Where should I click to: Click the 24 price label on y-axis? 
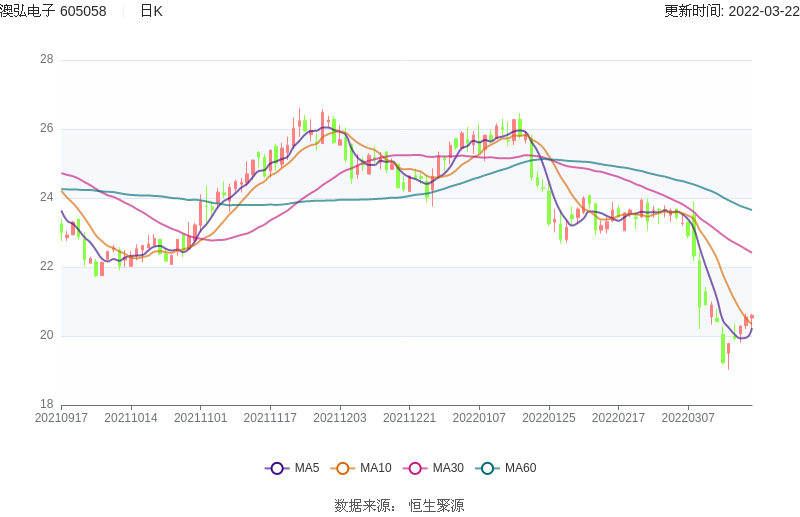pos(46,197)
